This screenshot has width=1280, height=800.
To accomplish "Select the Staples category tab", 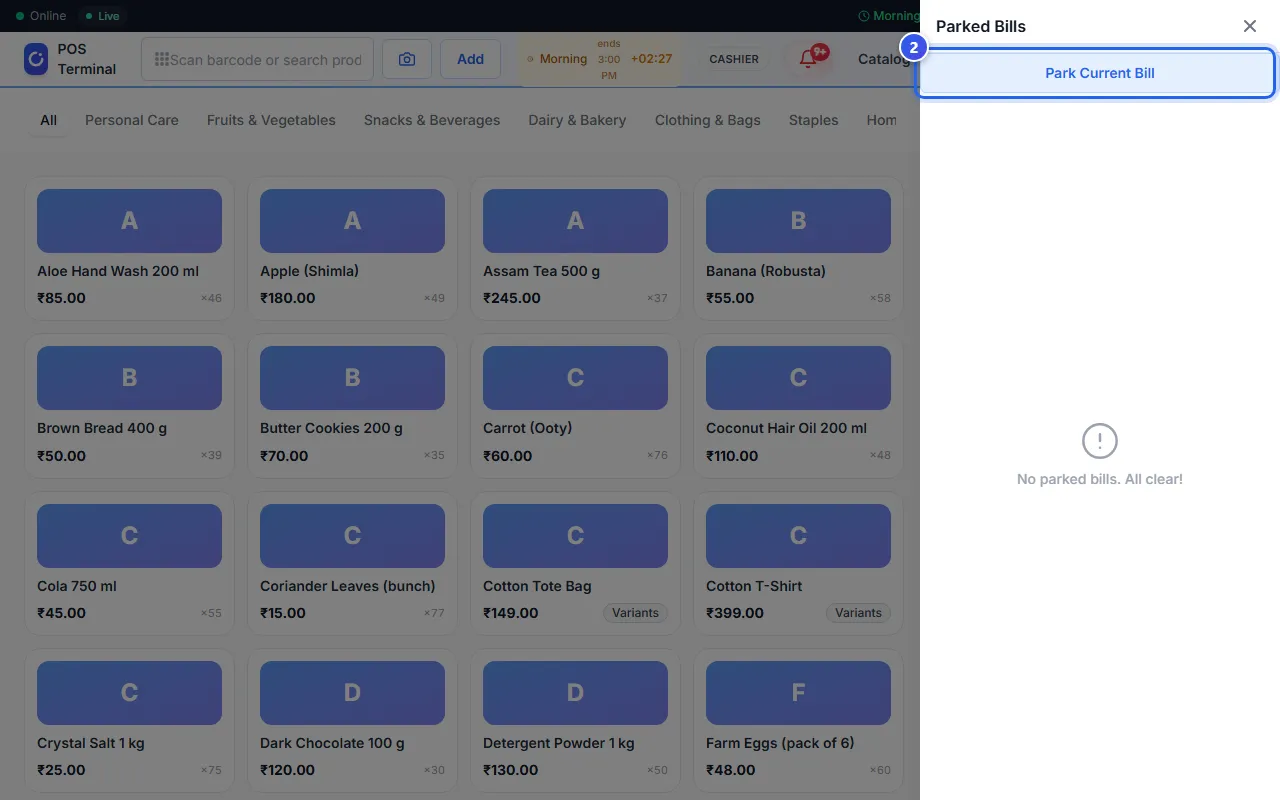I will click(x=814, y=120).
